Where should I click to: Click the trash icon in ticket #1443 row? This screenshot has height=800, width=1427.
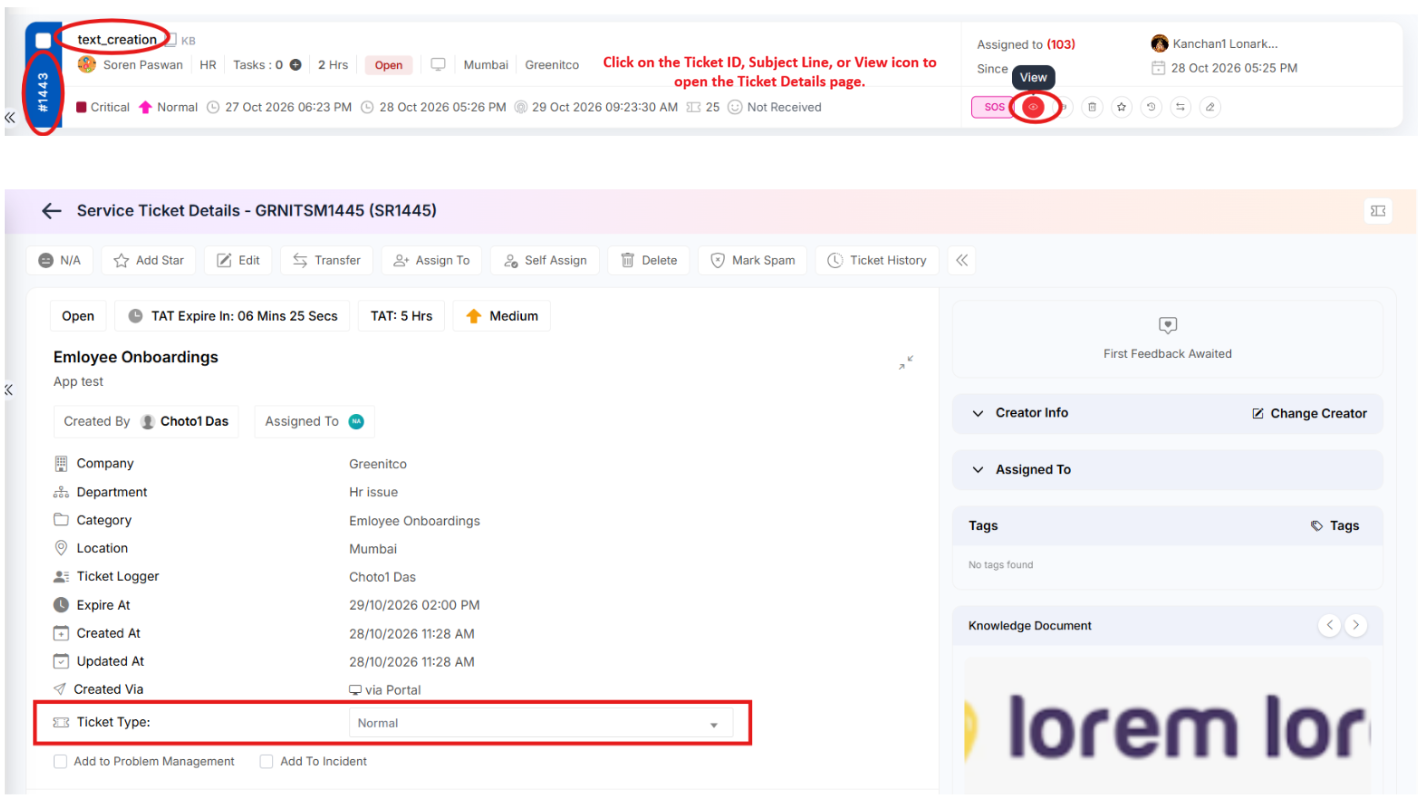point(1092,107)
